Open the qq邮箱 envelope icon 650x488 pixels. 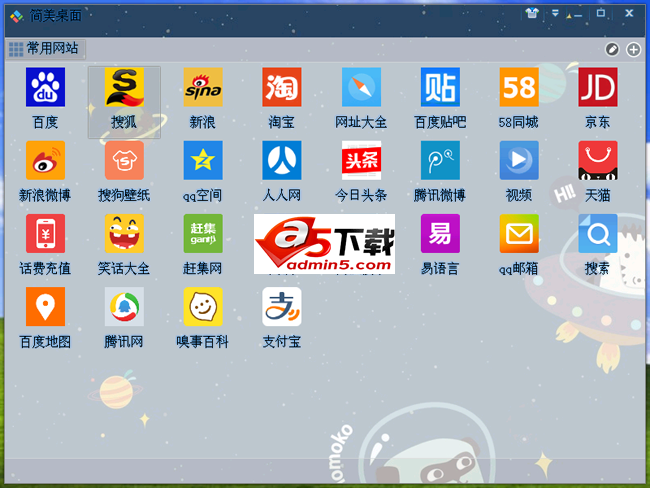[519, 233]
